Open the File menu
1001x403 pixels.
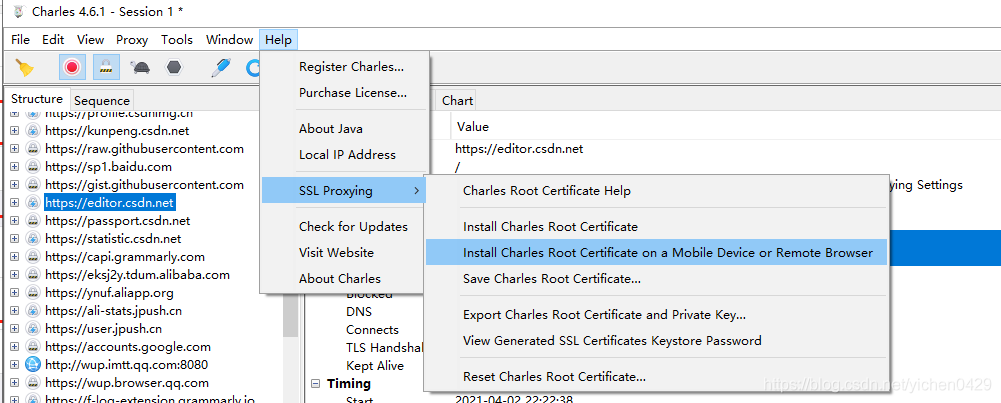pyautogui.click(x=20, y=40)
